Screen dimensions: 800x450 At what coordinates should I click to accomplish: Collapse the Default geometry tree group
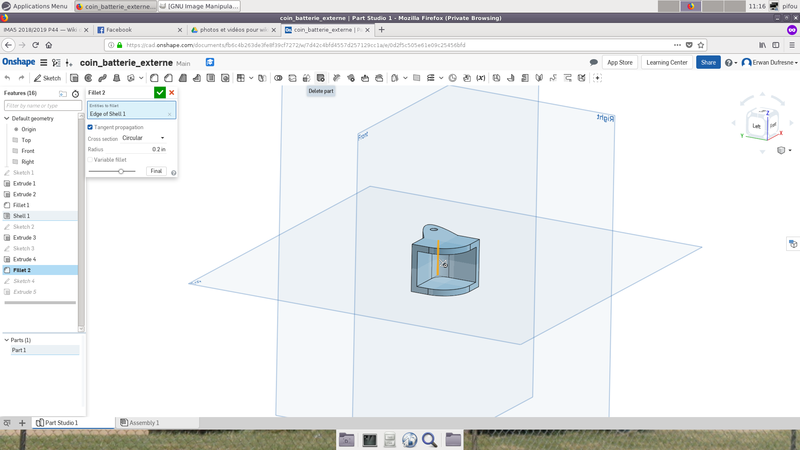[6, 118]
